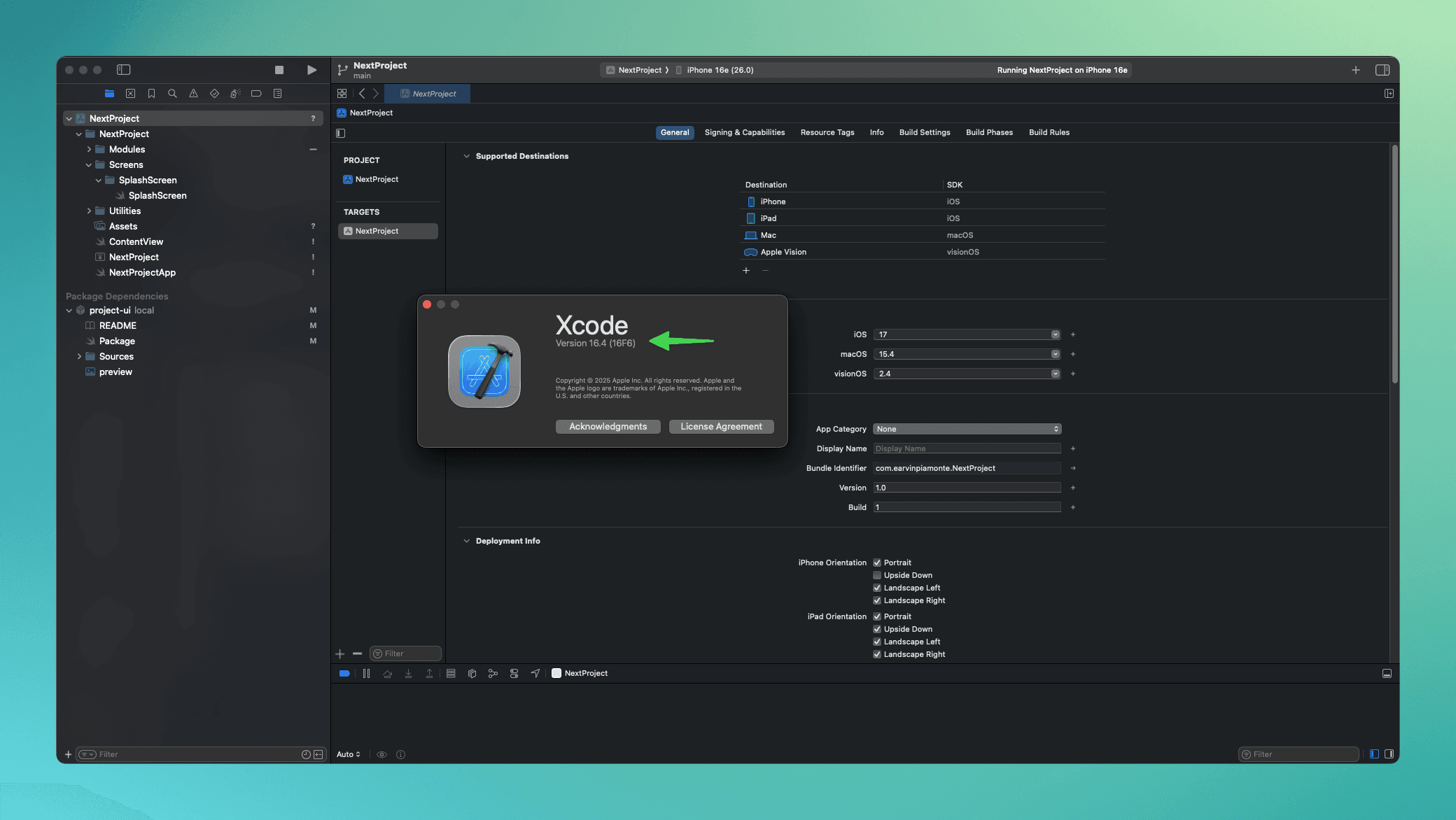The width and height of the screenshot is (1456, 820).
Task: Click the License Agreement button
Action: coord(721,427)
